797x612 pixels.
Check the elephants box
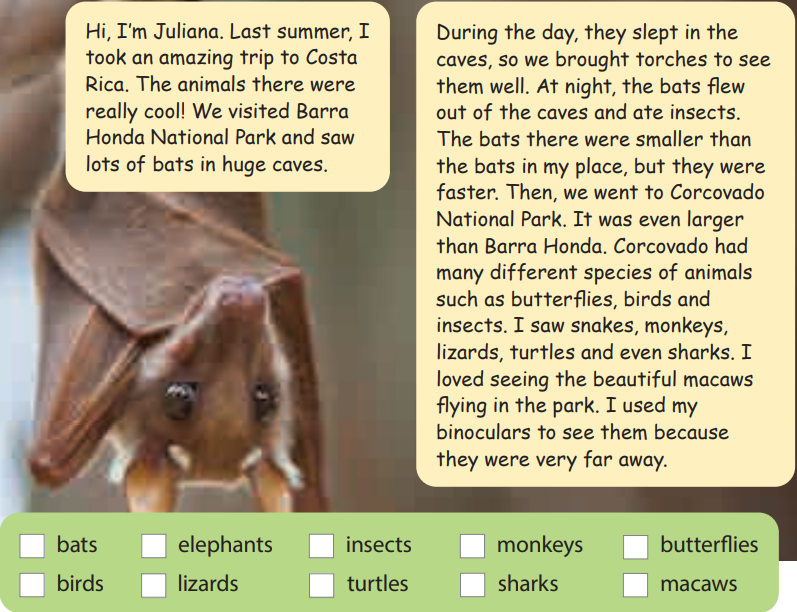pyautogui.click(x=153, y=546)
